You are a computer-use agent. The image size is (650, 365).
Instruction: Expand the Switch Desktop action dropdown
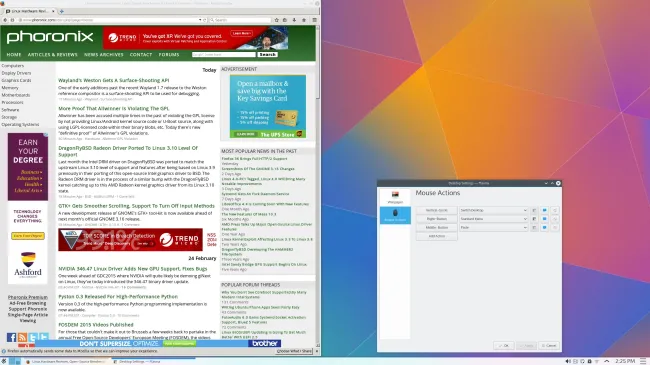pos(493,210)
